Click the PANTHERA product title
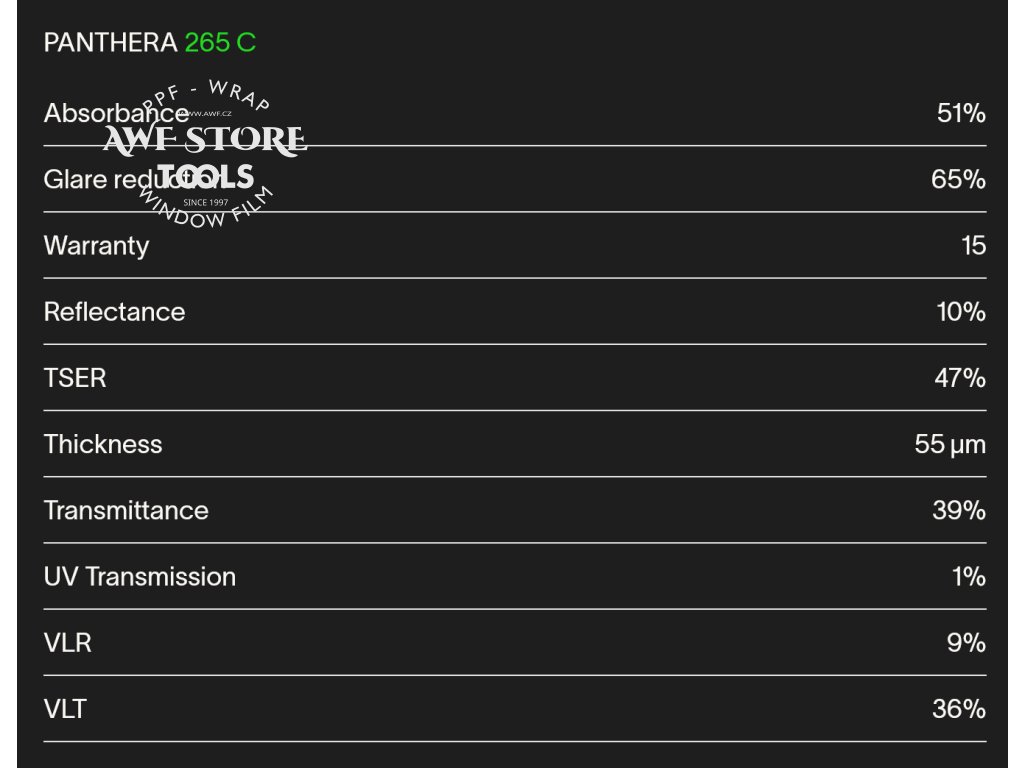Image resolution: width=1024 pixels, height=768 pixels. [111, 43]
